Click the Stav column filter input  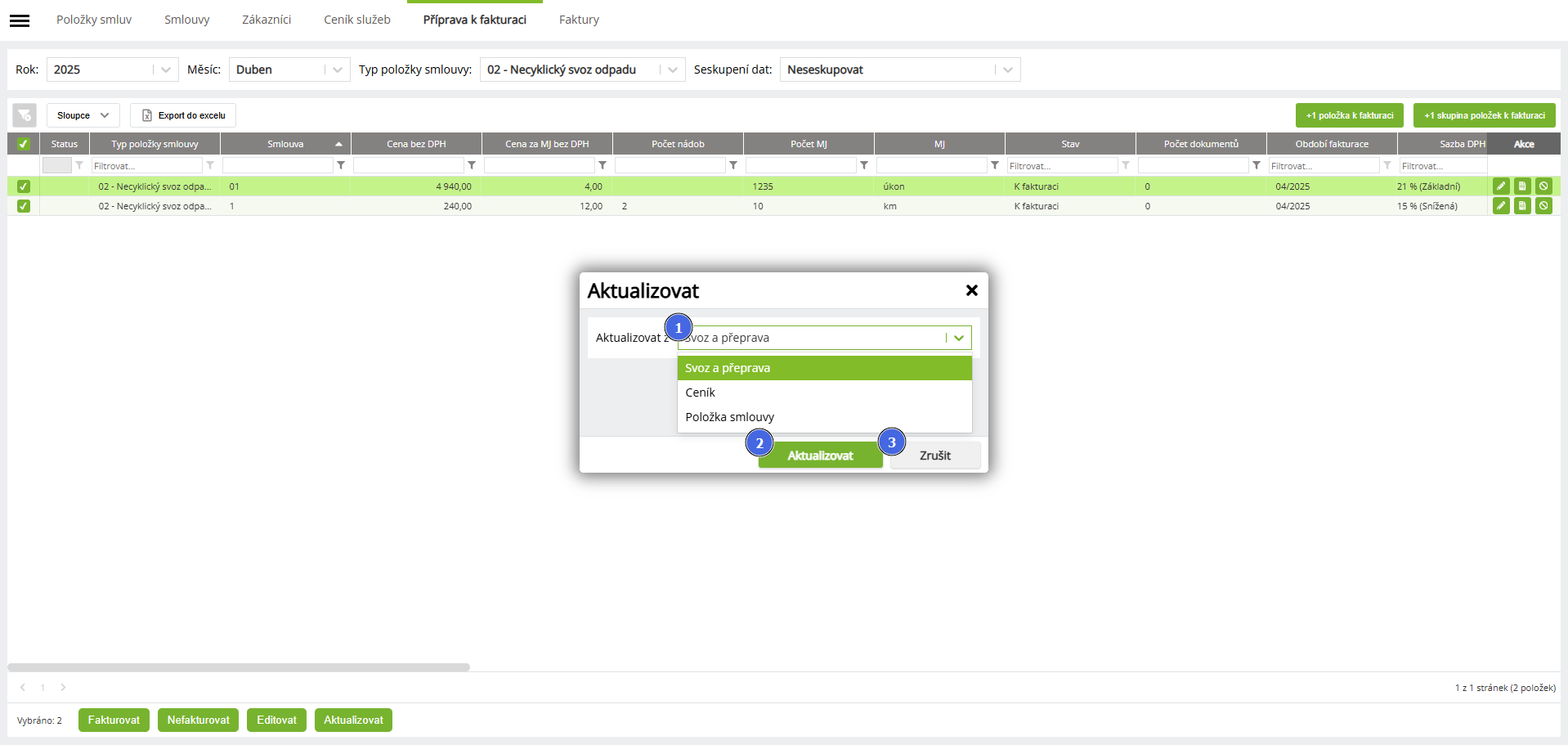tap(1063, 165)
